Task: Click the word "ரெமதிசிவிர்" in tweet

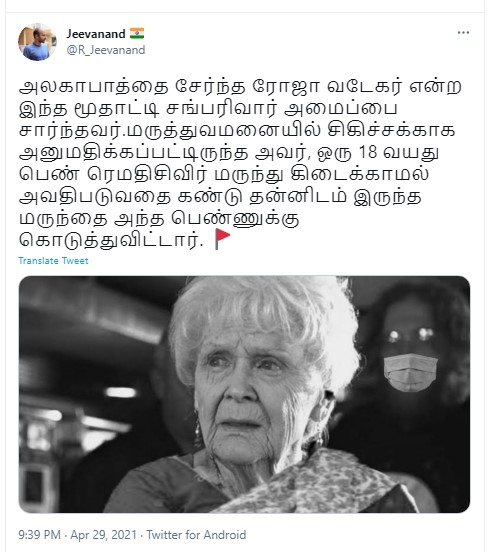Action: 146,174
